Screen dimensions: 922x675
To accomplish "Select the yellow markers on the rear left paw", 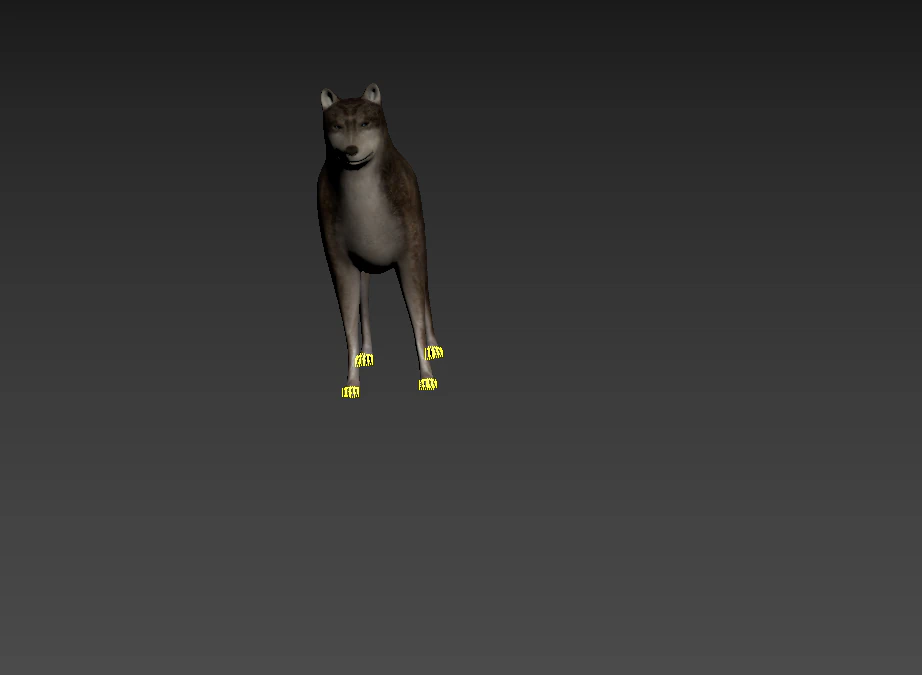I will click(434, 351).
